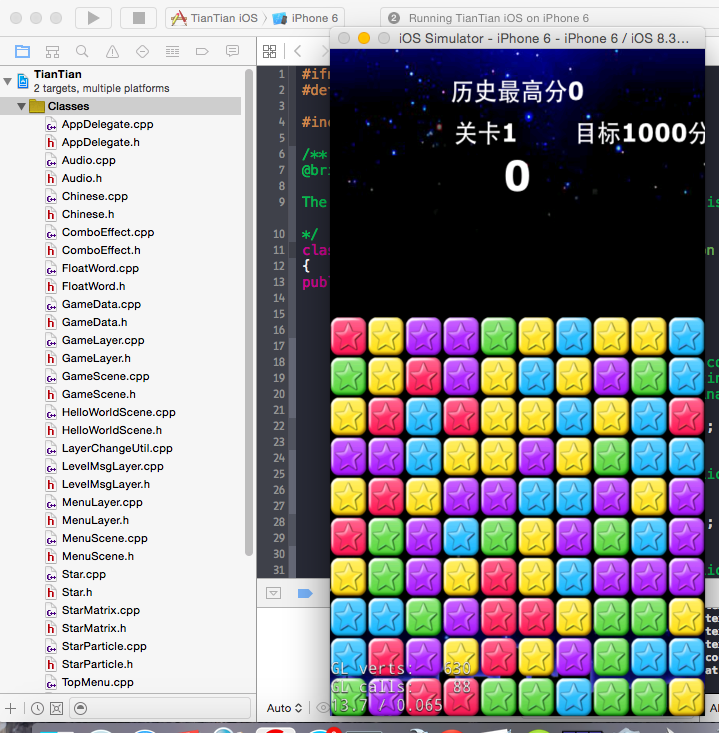The height and width of the screenshot is (733, 719).
Task: Open the Issue navigator
Action: tap(112, 51)
